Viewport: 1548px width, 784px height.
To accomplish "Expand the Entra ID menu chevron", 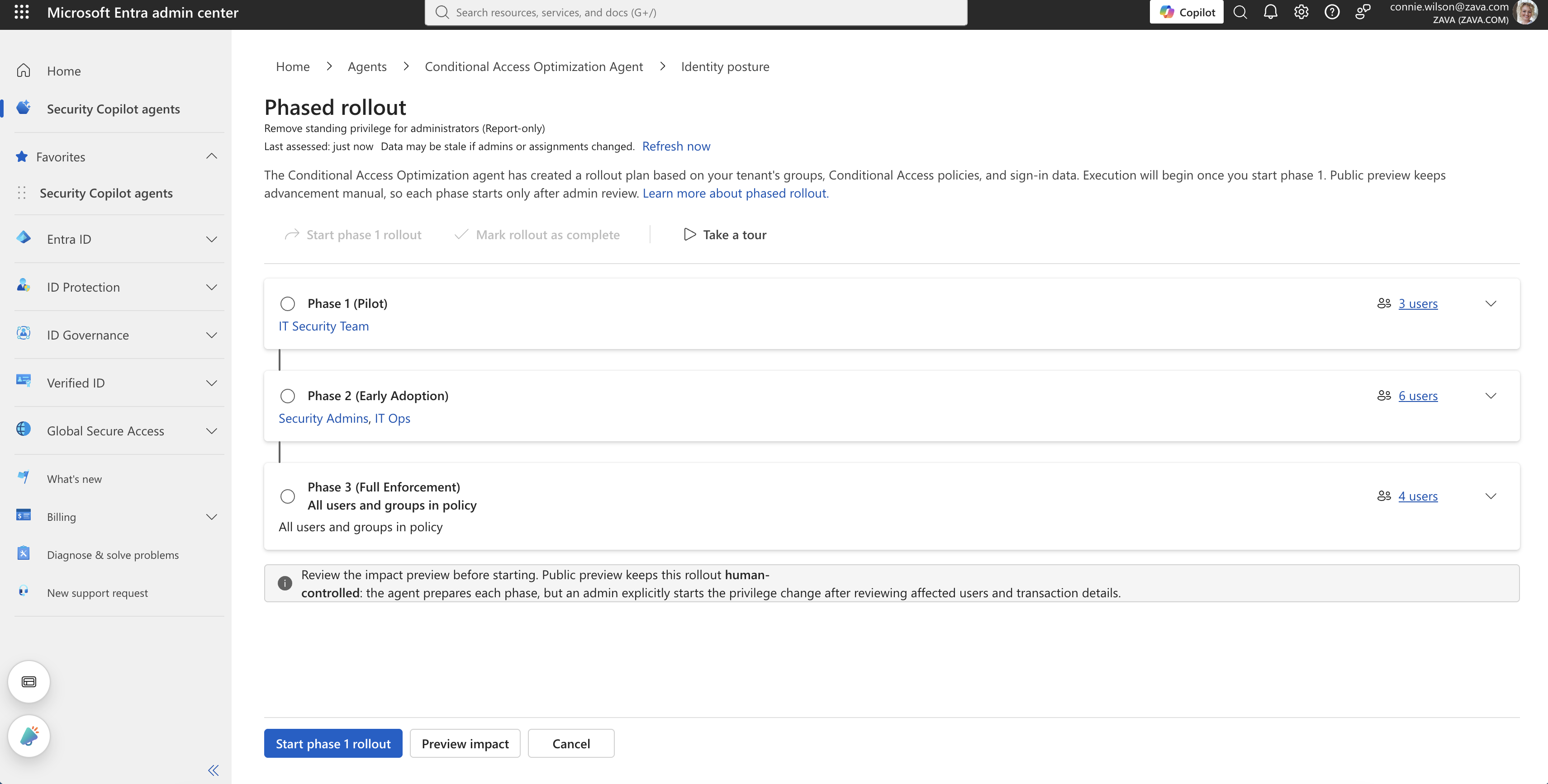I will point(212,240).
